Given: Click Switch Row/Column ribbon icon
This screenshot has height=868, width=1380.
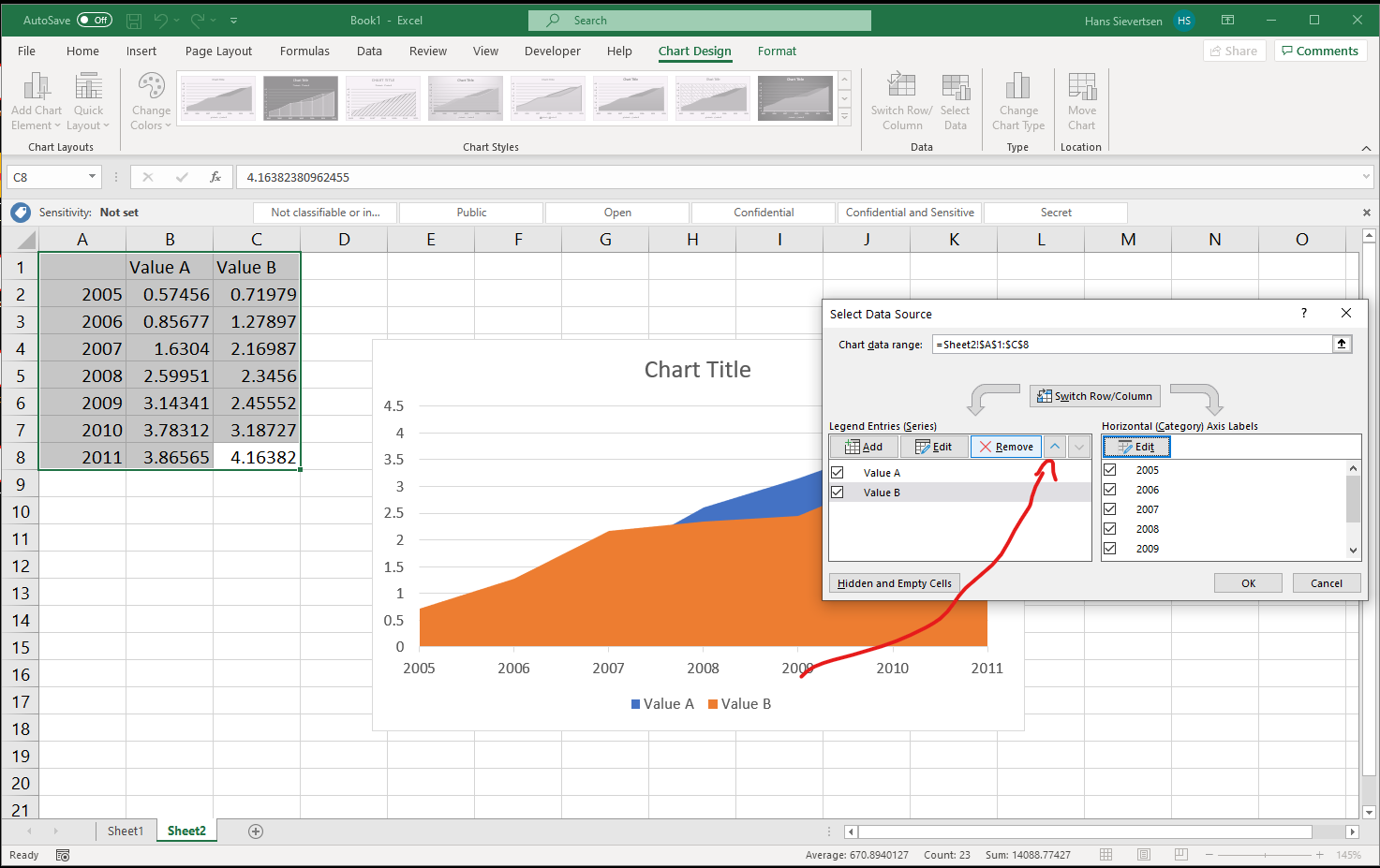Looking at the screenshot, I should [x=901, y=101].
